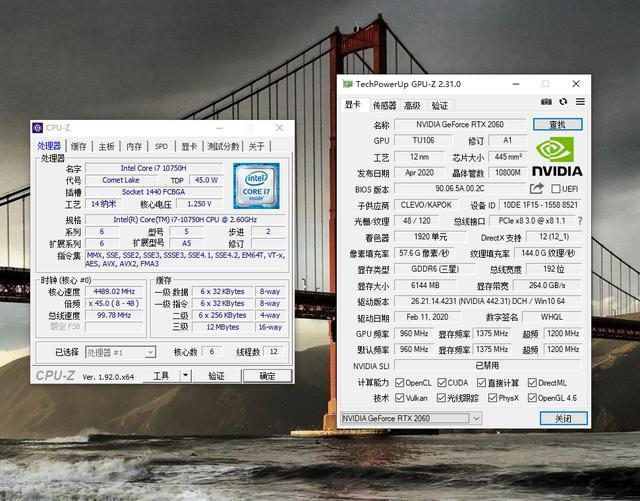This screenshot has width=640, height=501.
Task: Switch to the 内存 tab in CPU-Z
Action: coord(134,146)
